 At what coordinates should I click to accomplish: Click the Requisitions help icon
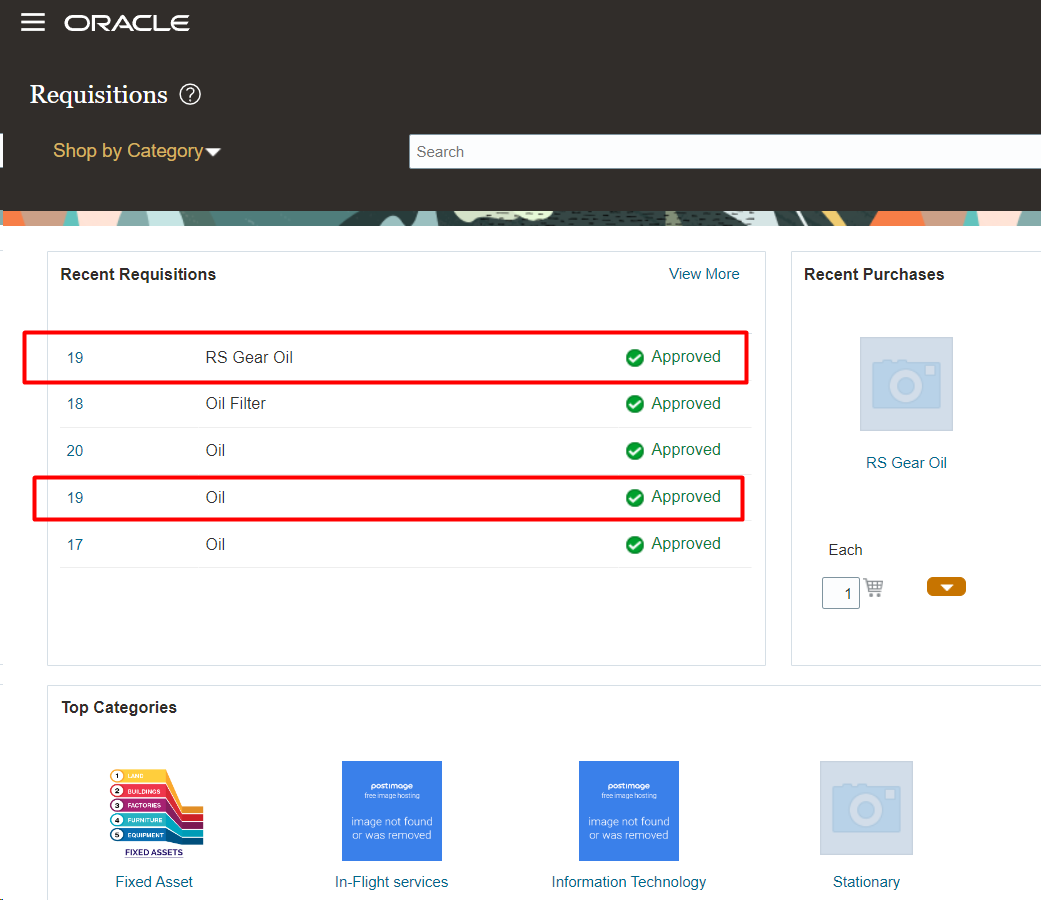click(189, 94)
